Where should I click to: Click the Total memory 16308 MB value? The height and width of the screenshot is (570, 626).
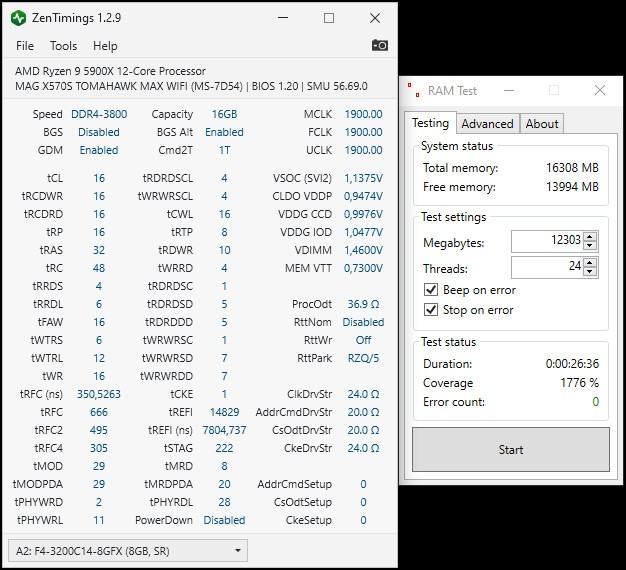pyautogui.click(x=573, y=168)
